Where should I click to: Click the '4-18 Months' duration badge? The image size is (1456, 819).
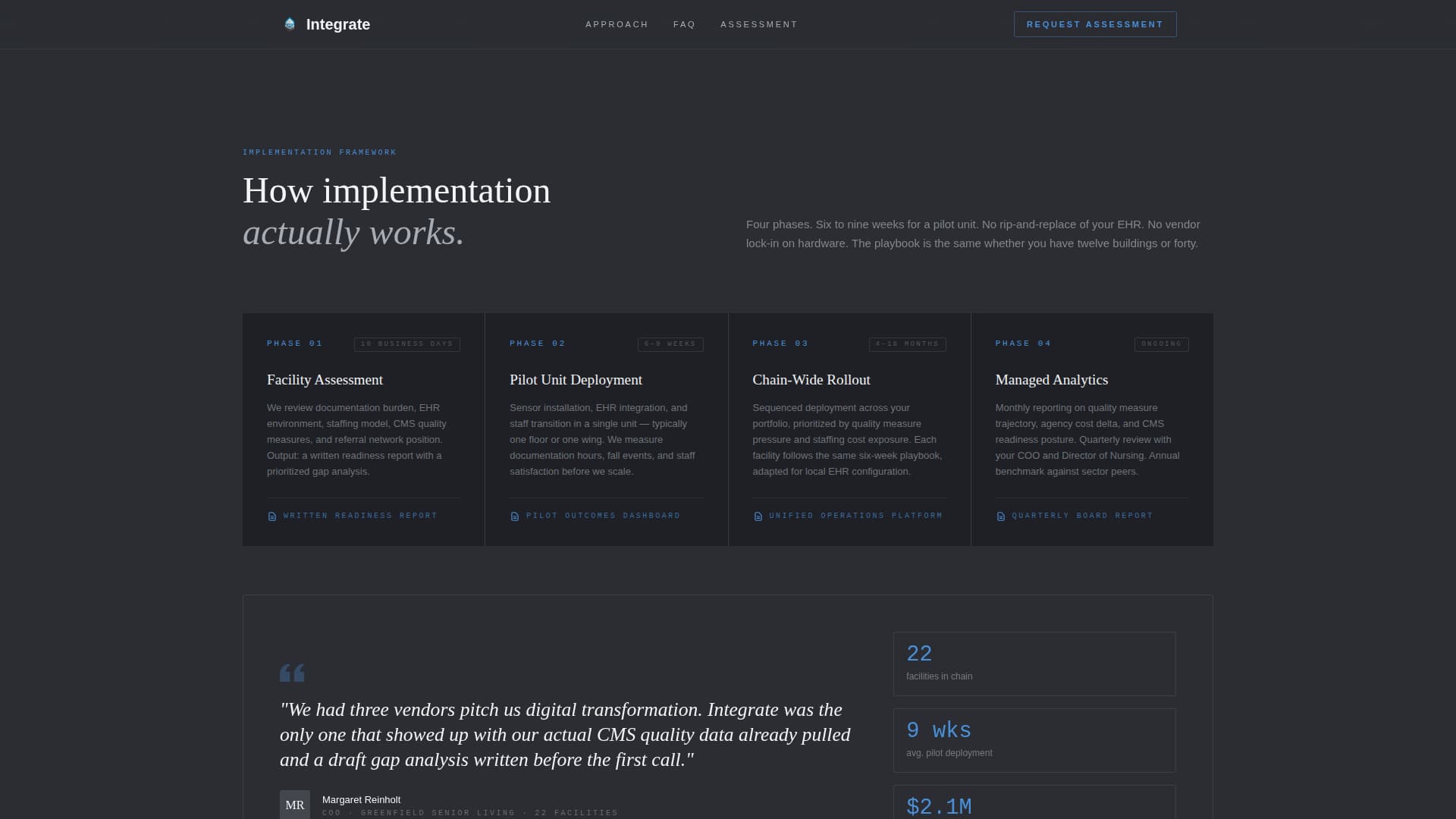point(907,344)
